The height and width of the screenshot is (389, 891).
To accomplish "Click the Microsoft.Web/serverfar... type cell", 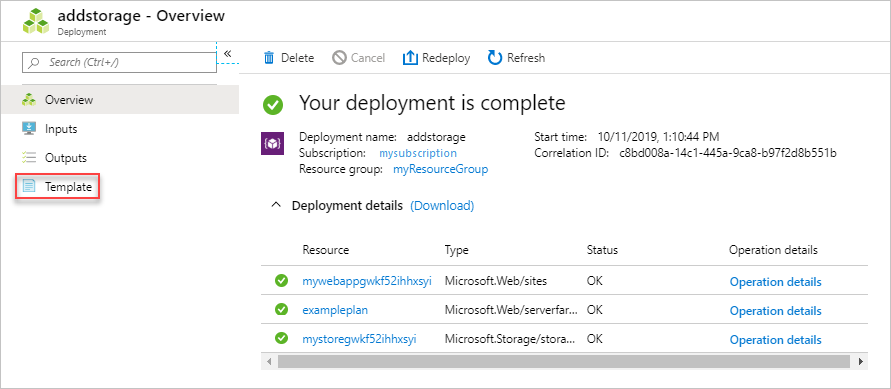I will (511, 310).
